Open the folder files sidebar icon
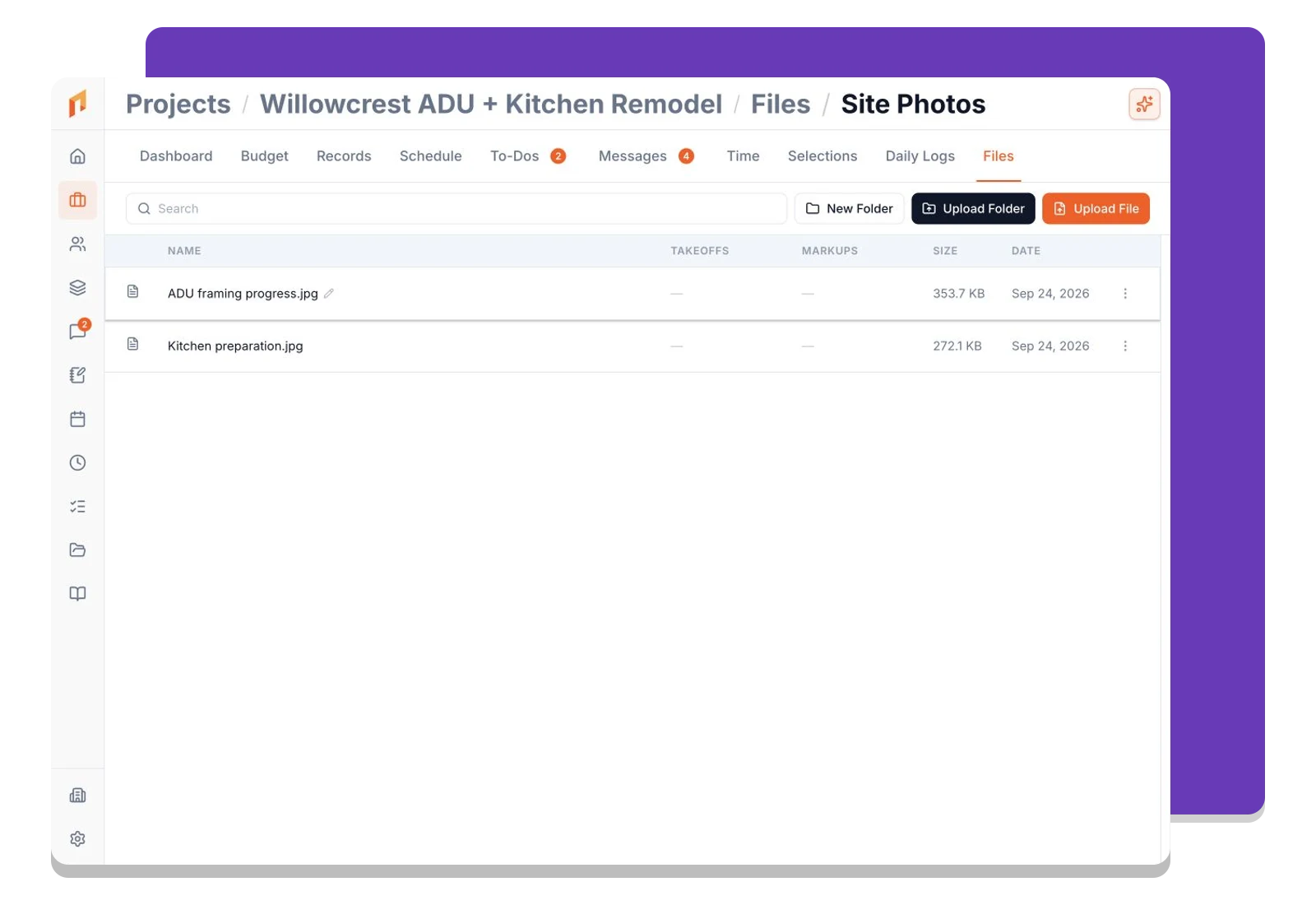 pos(77,550)
